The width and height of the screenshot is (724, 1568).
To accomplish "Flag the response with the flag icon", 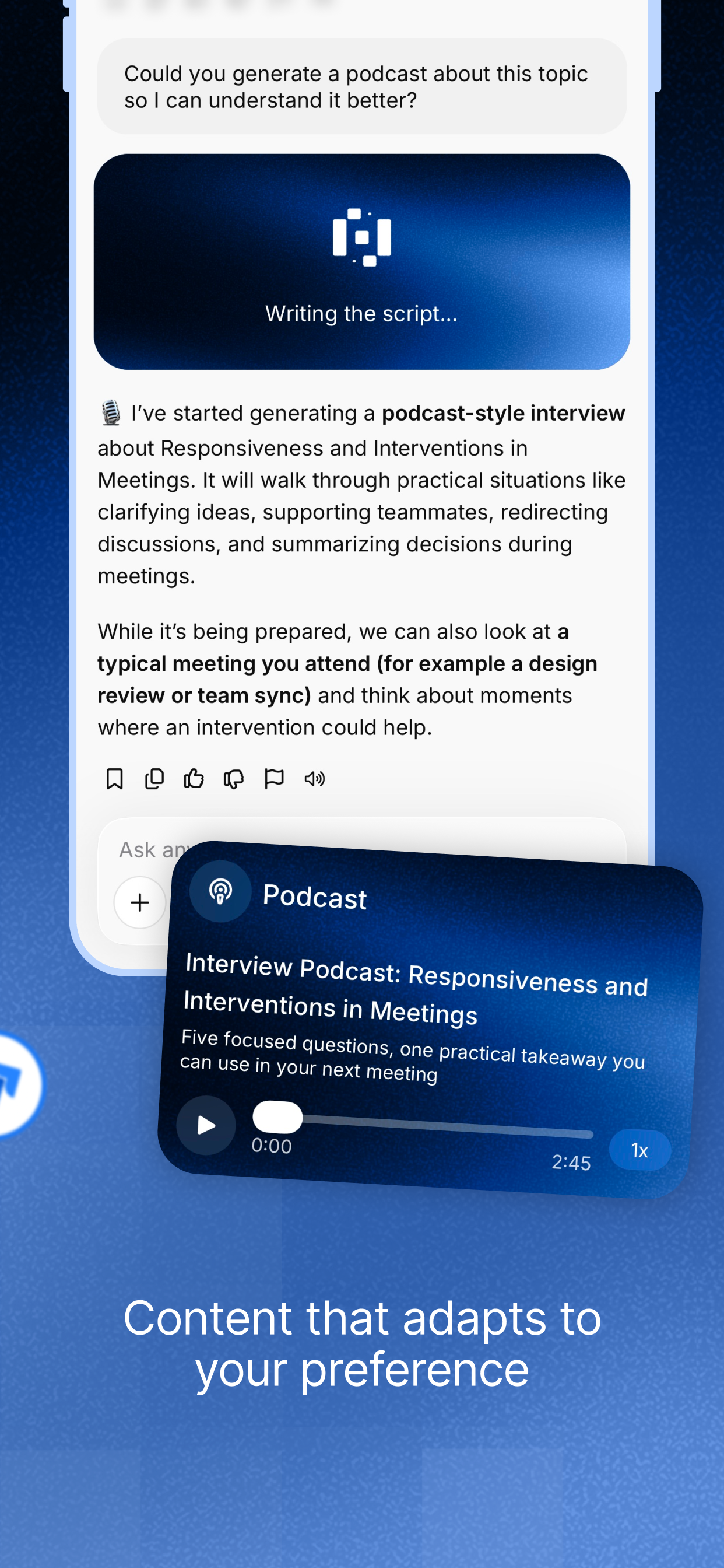I will pos(274,779).
